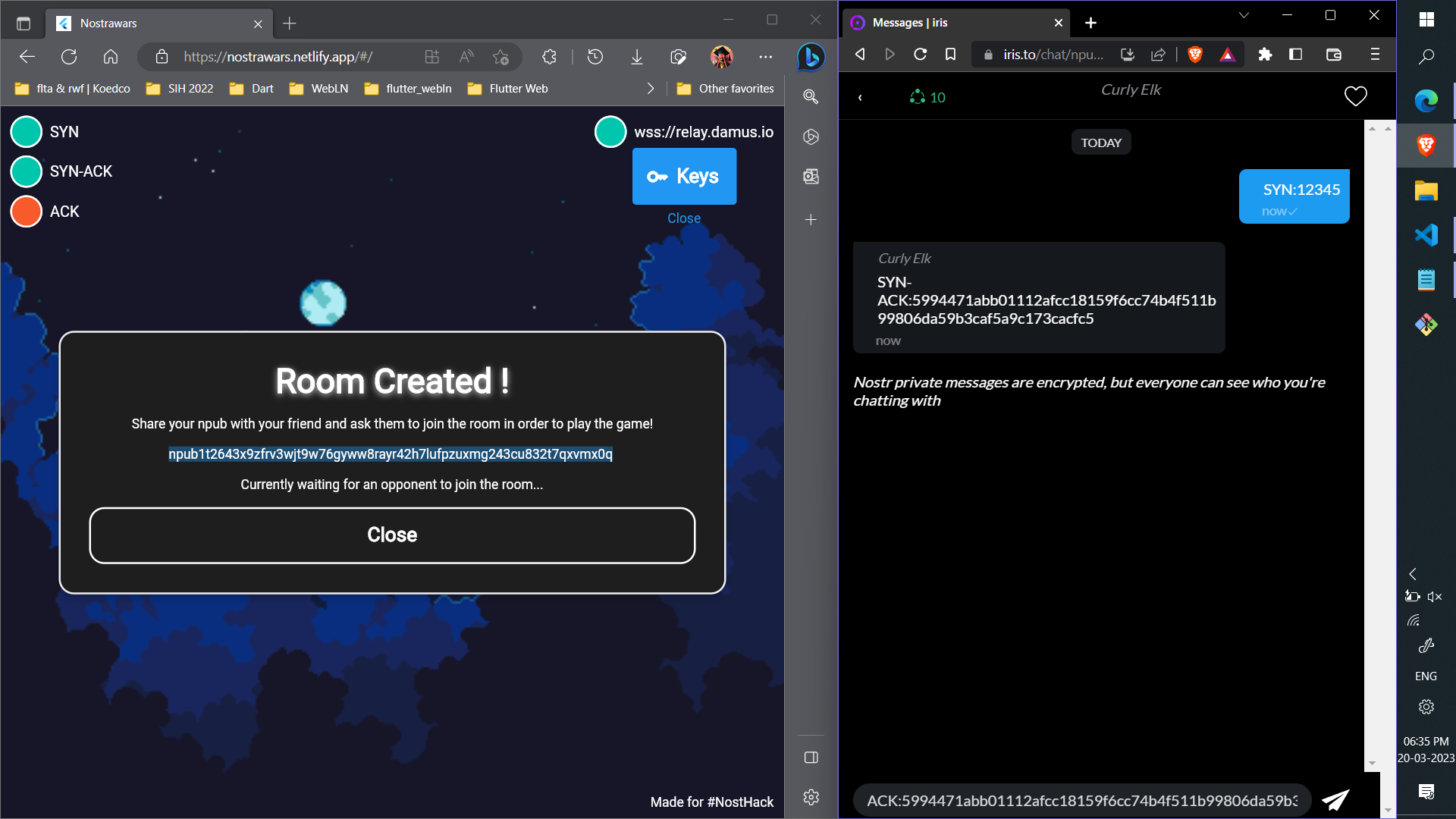
Task: Toggle the SYN status indicator
Action: (27, 132)
